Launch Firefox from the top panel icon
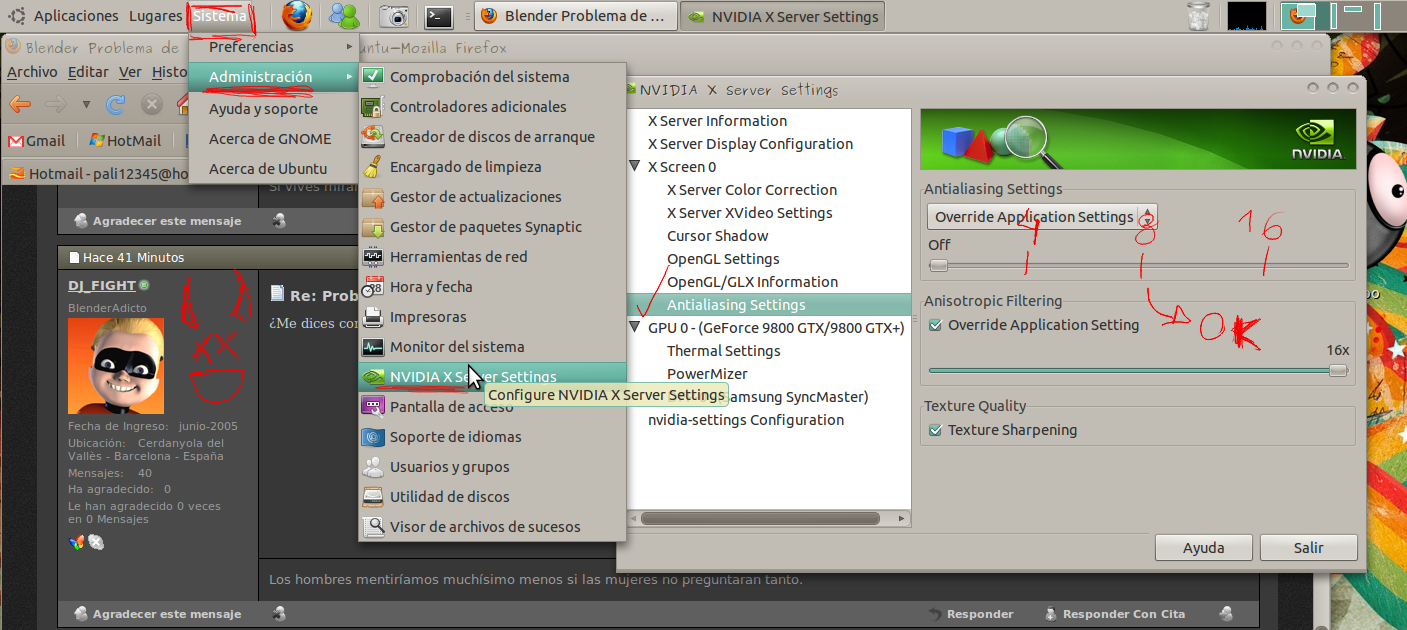The image size is (1407, 630). pos(296,16)
